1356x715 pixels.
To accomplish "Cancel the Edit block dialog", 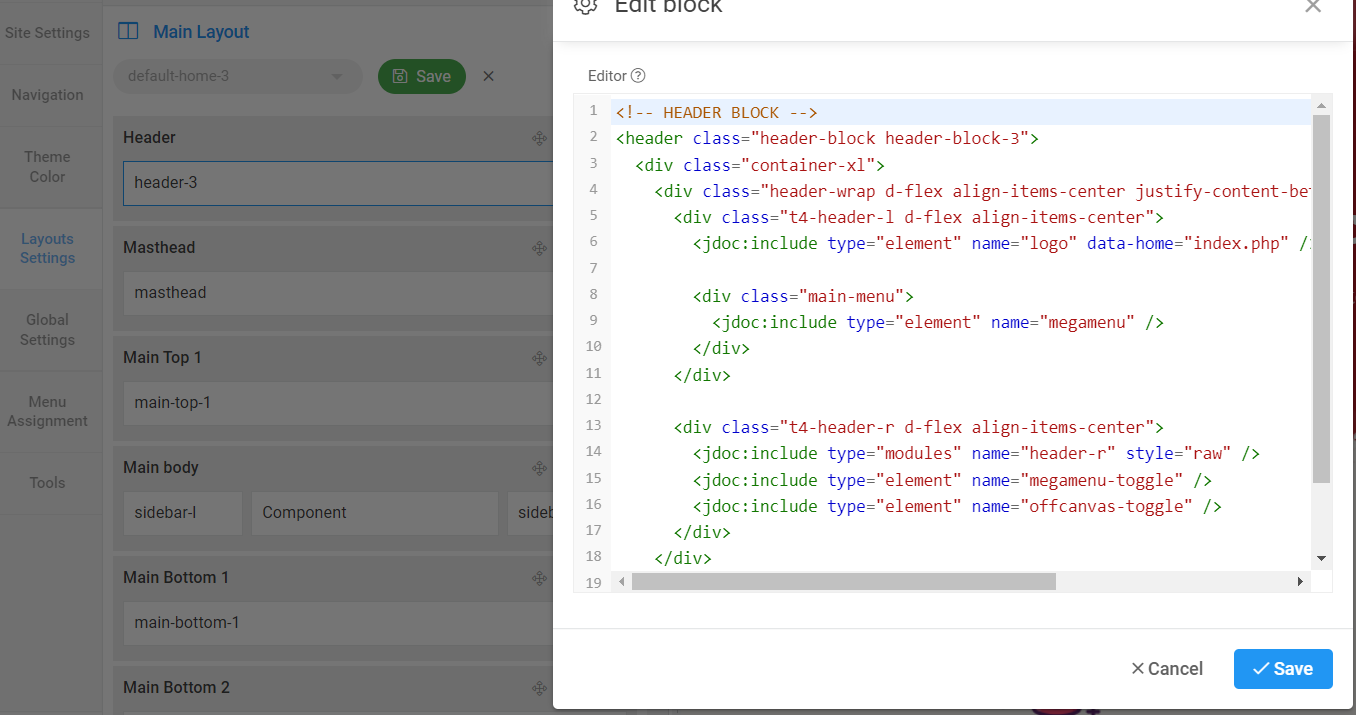I will pyautogui.click(x=1167, y=669).
